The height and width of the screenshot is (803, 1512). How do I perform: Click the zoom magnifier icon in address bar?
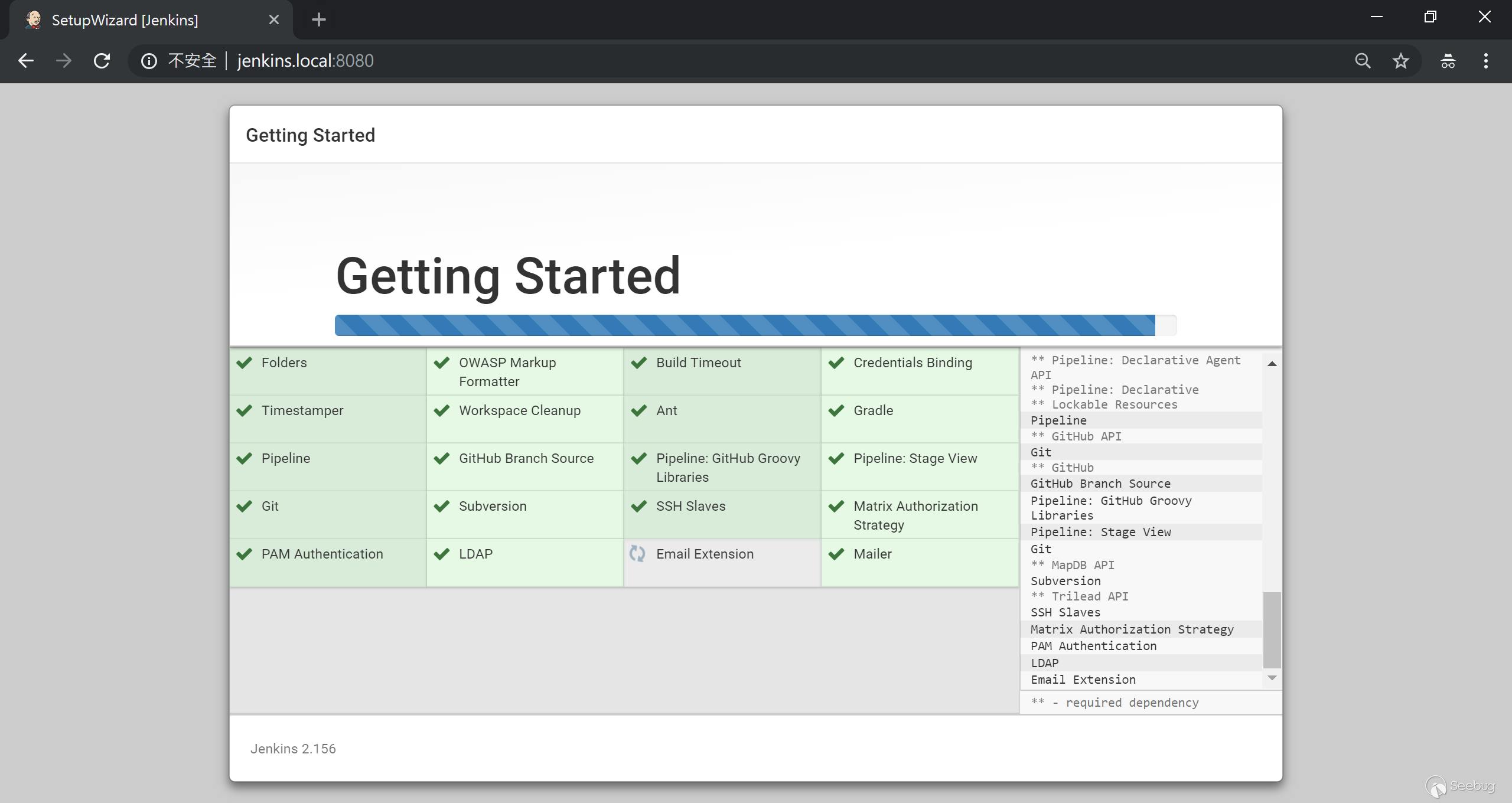click(x=1363, y=61)
